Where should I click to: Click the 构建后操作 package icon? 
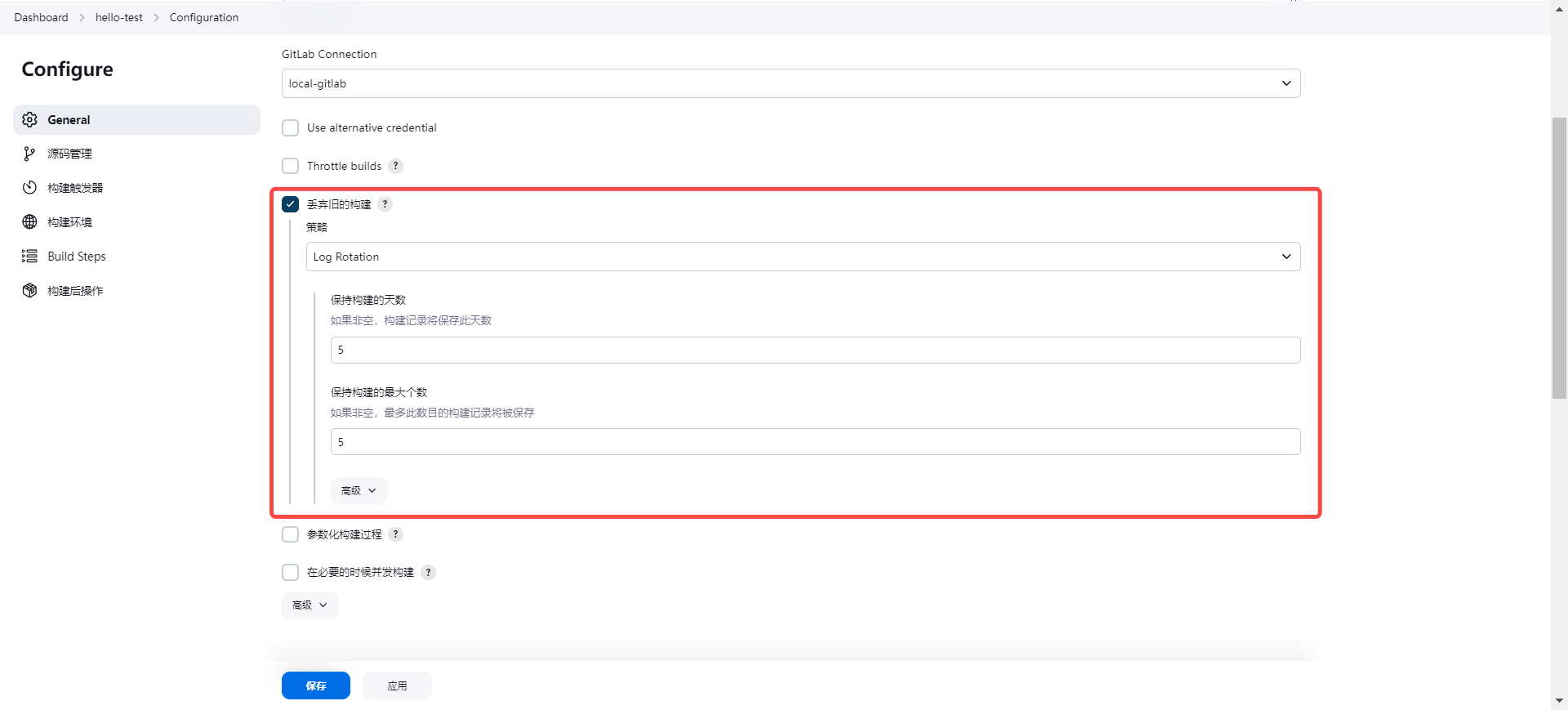click(x=30, y=291)
